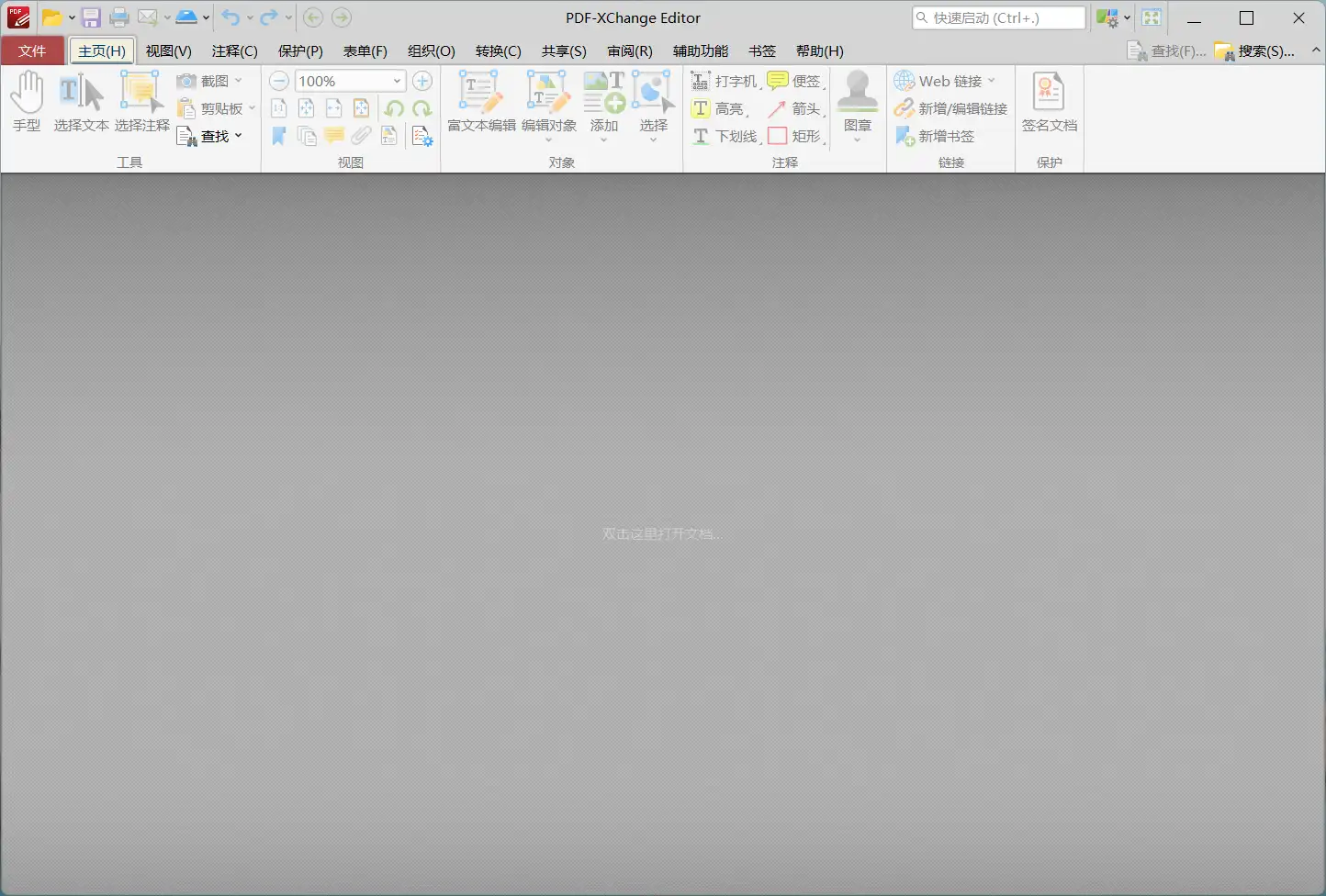Toggle rotate view counterclockwise
Screen dimensions: 1326x896
395,107
